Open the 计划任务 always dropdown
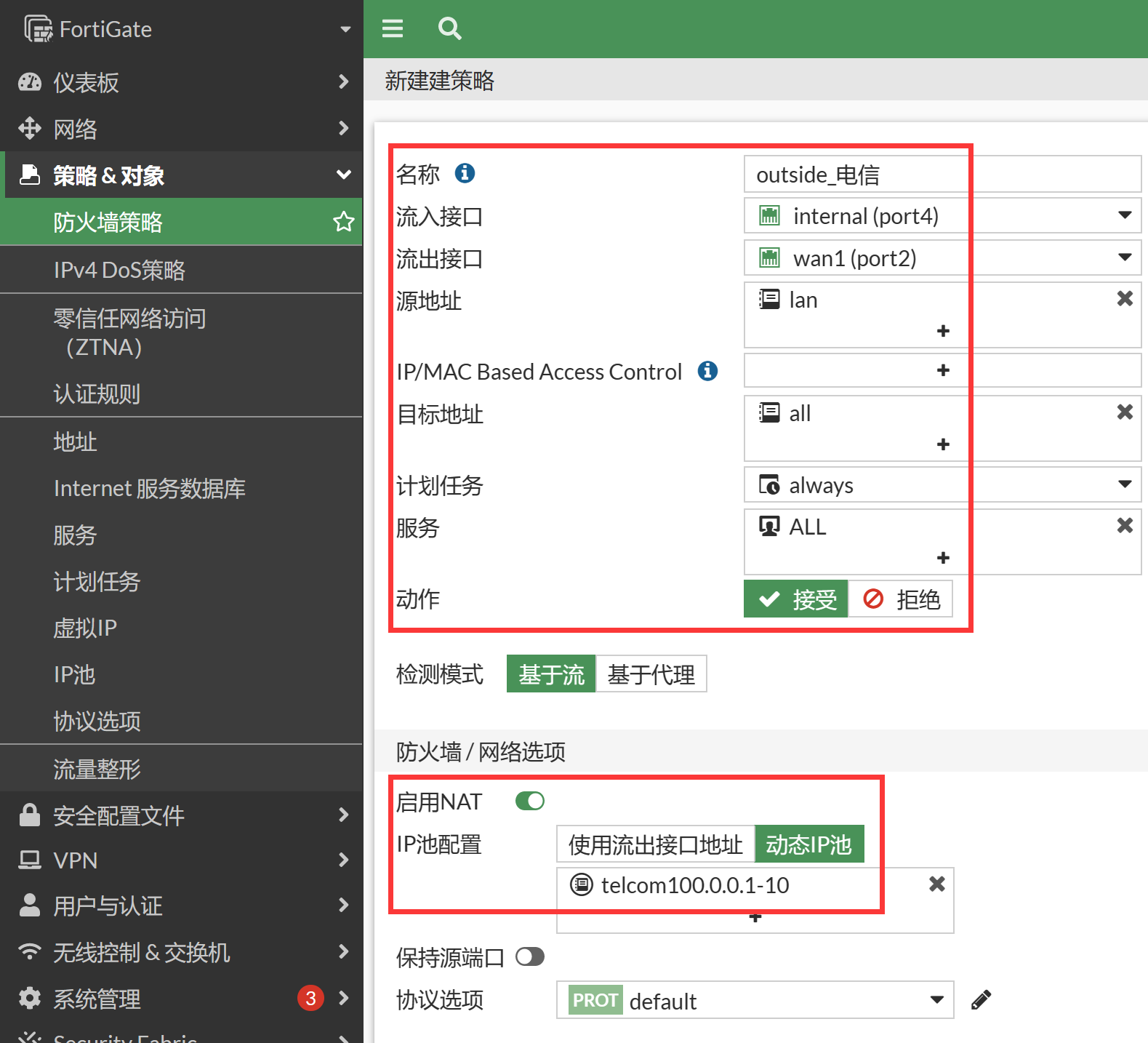The height and width of the screenshot is (1043, 1148). pos(942,485)
